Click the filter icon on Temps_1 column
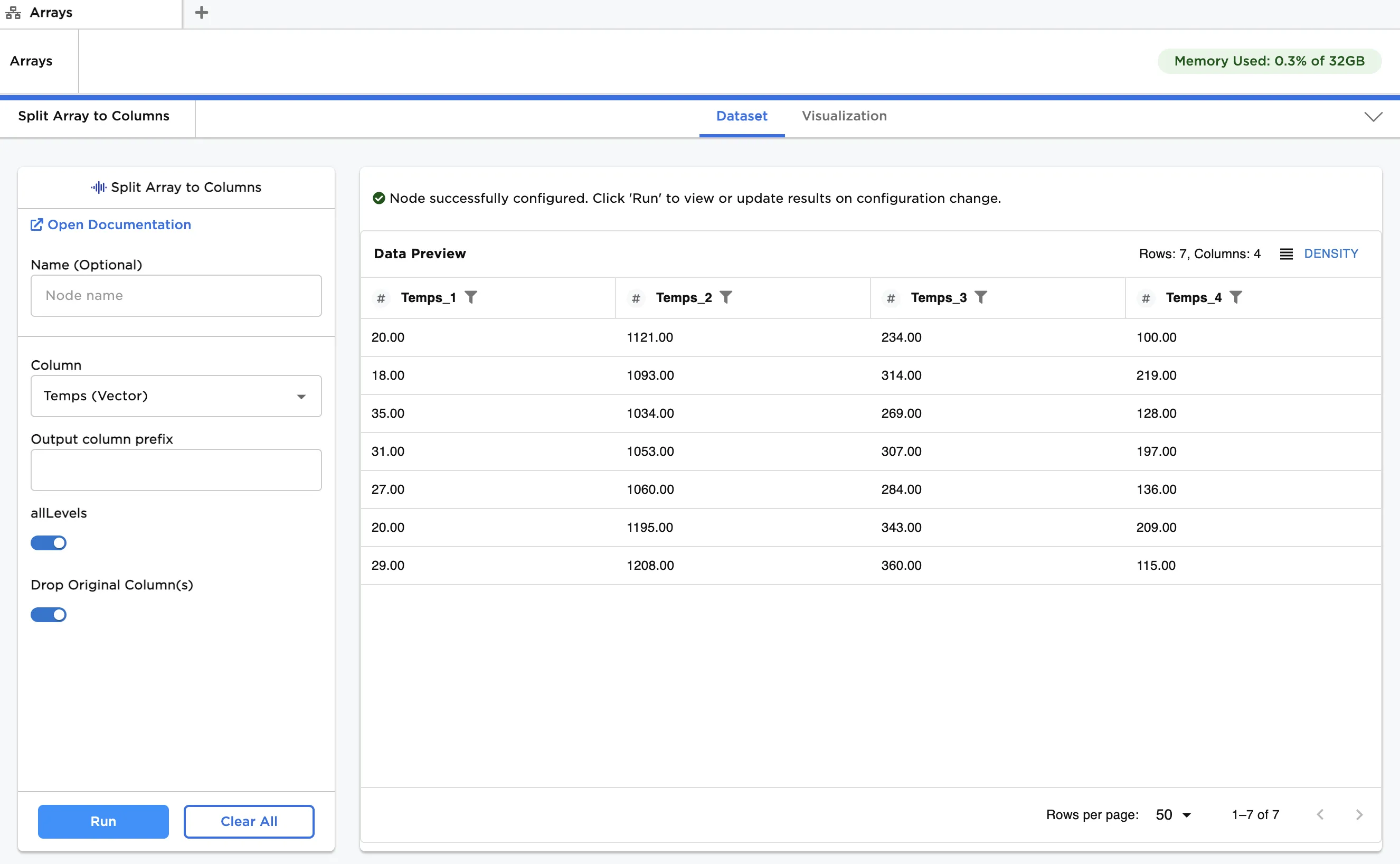The image size is (1400, 864). (x=471, y=297)
